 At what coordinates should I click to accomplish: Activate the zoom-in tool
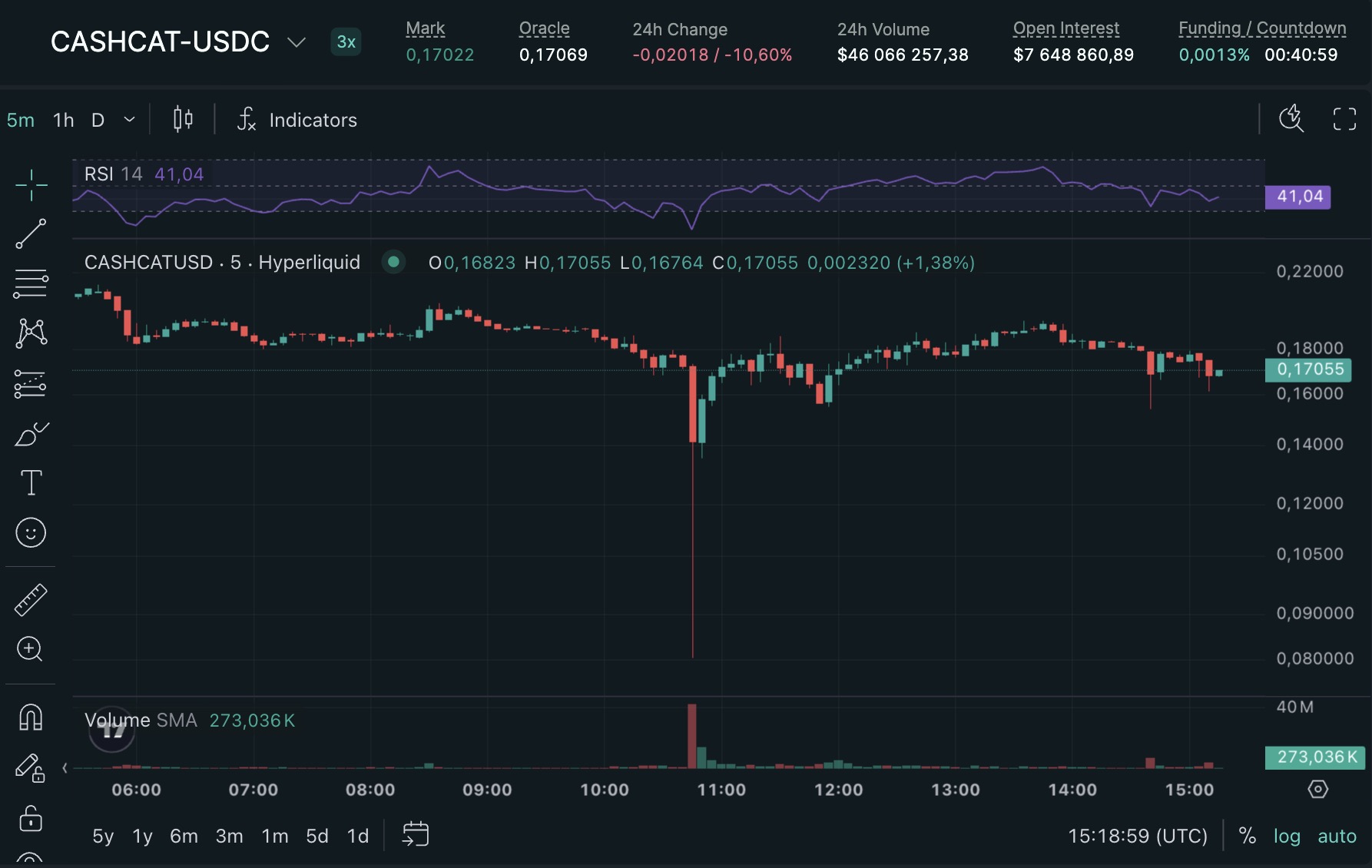click(x=30, y=649)
